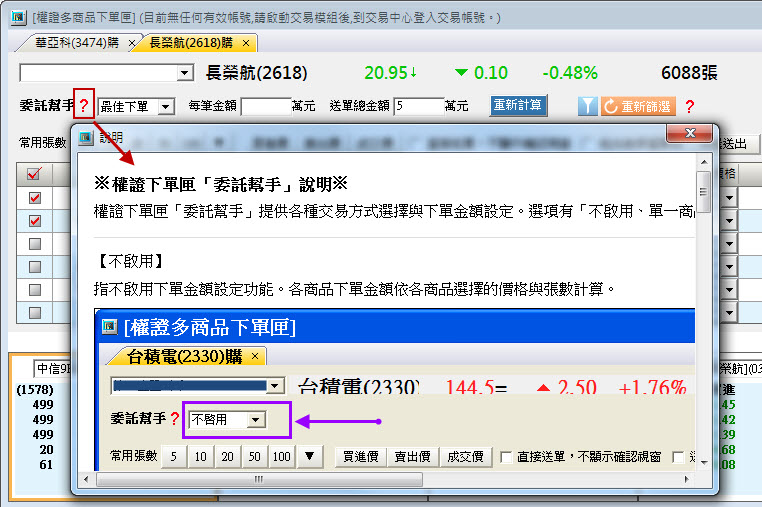Select the 長榮航(2618)購 tab
This screenshot has height=507, width=762.
tap(191, 43)
